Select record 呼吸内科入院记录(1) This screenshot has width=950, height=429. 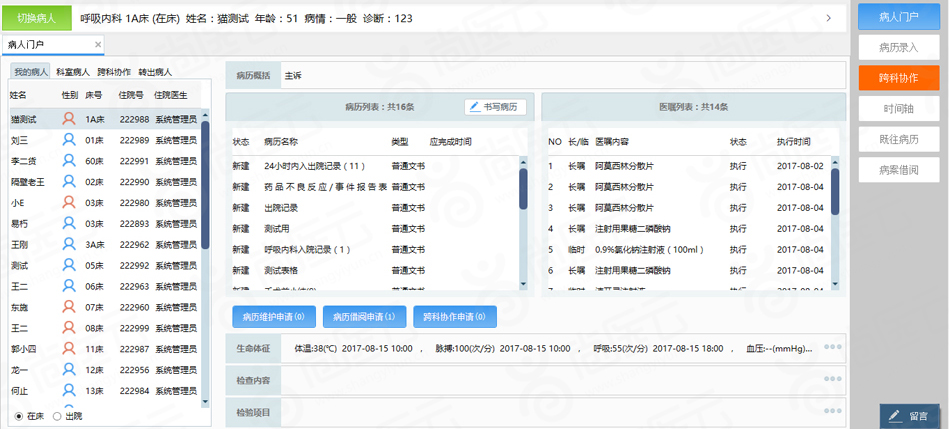(375, 250)
